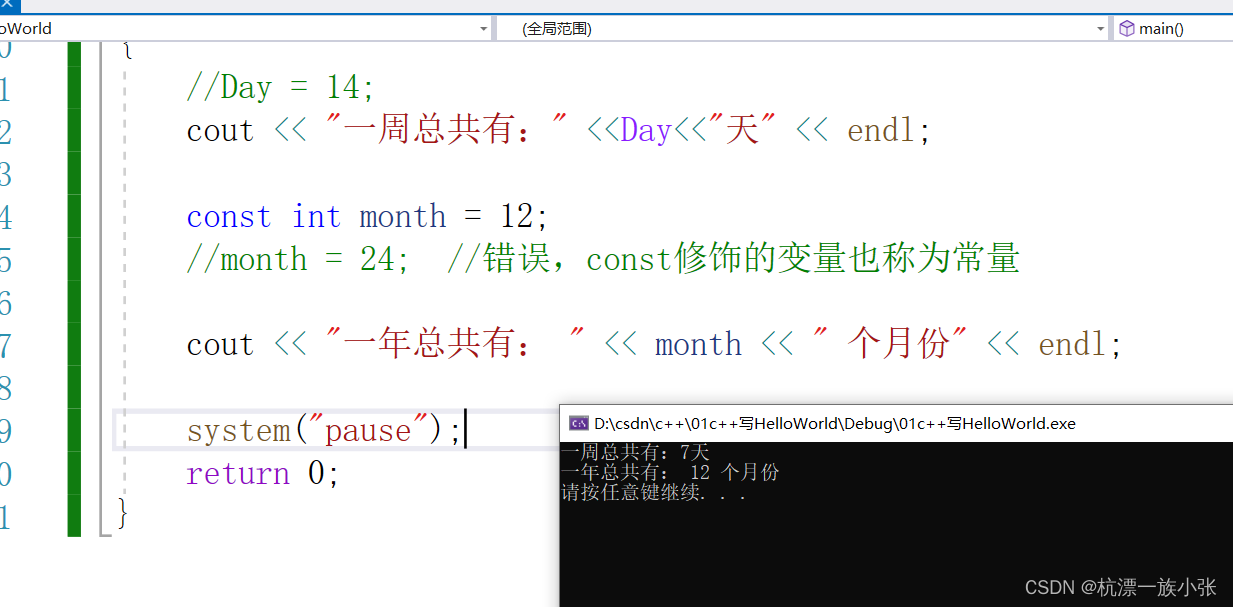This screenshot has height=607, width=1233.
Task: Click console output '一年总共有： 12 个月份'
Action: point(670,472)
